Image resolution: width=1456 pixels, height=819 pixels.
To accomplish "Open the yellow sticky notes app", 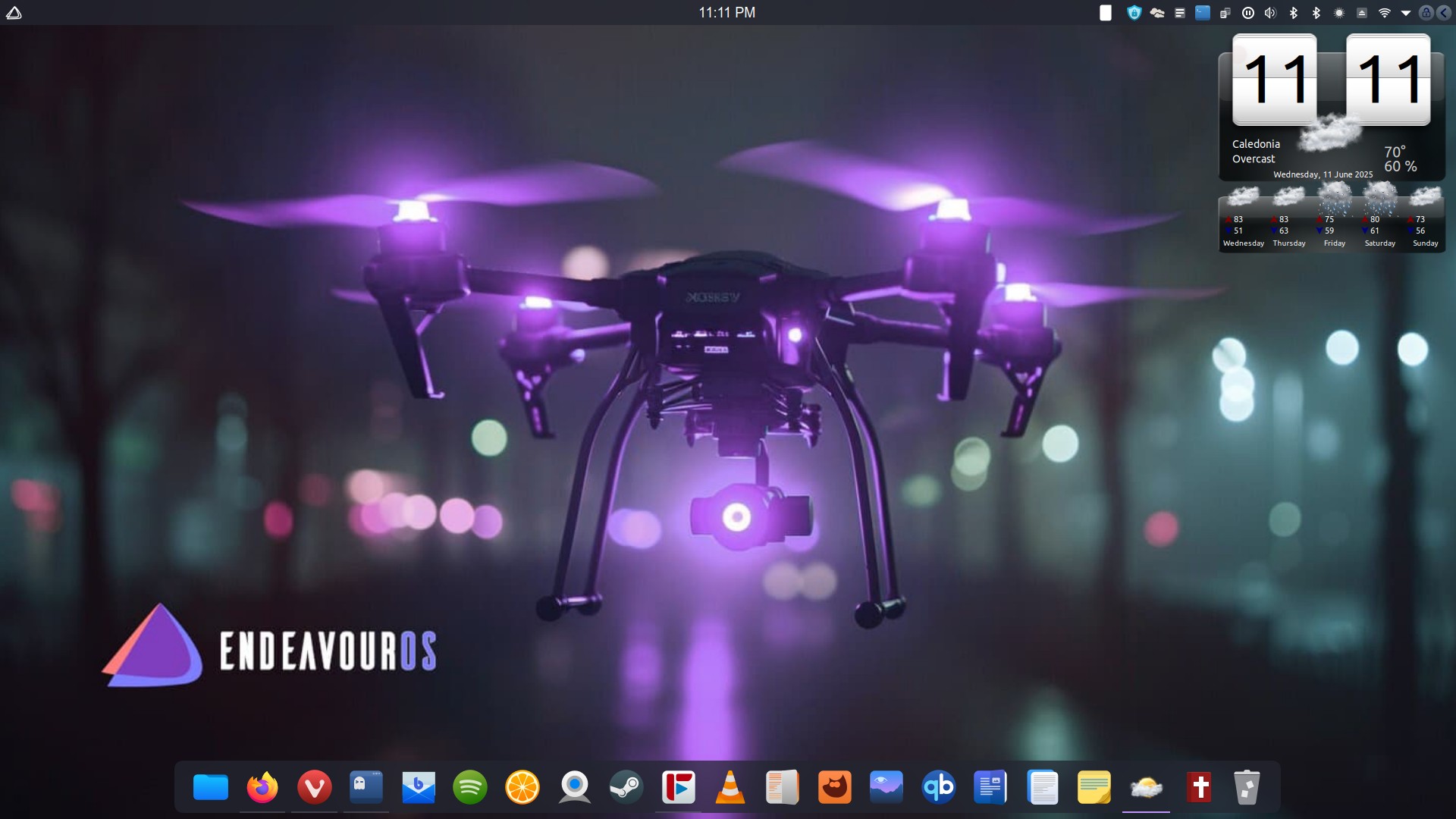I will pyautogui.click(x=1094, y=787).
